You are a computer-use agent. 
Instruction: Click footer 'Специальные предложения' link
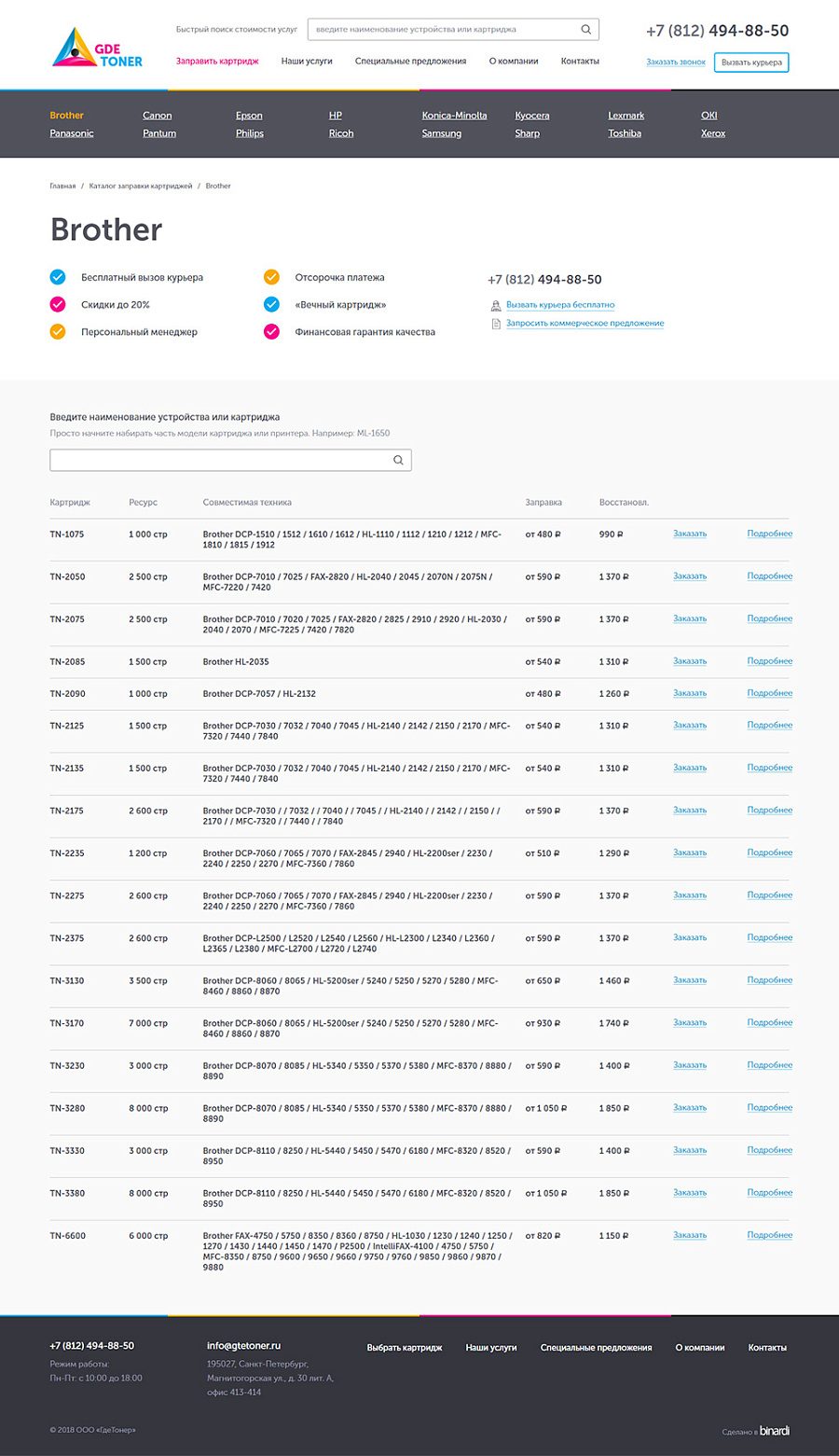tap(596, 1348)
